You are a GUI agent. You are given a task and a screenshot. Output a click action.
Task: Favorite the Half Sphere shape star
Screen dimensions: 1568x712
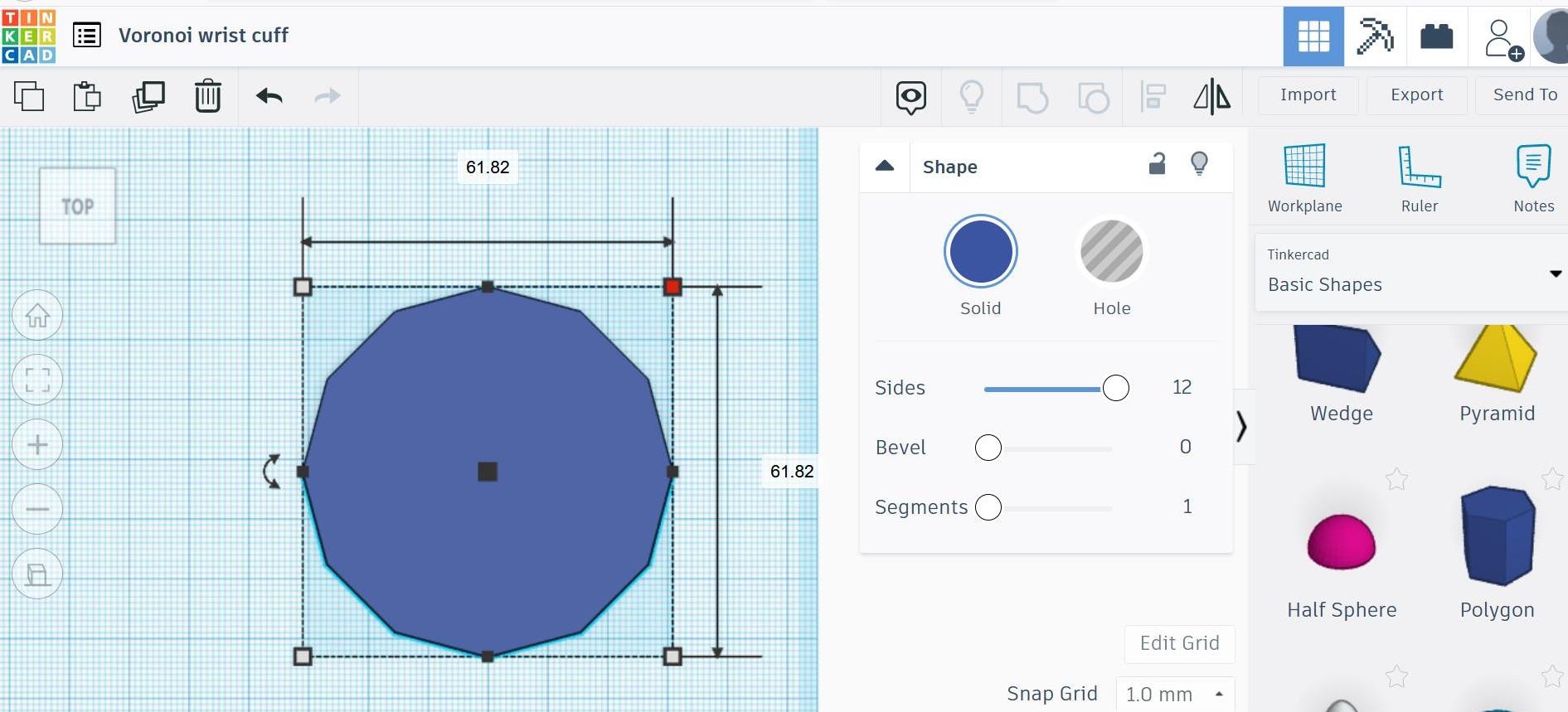[x=1396, y=479]
